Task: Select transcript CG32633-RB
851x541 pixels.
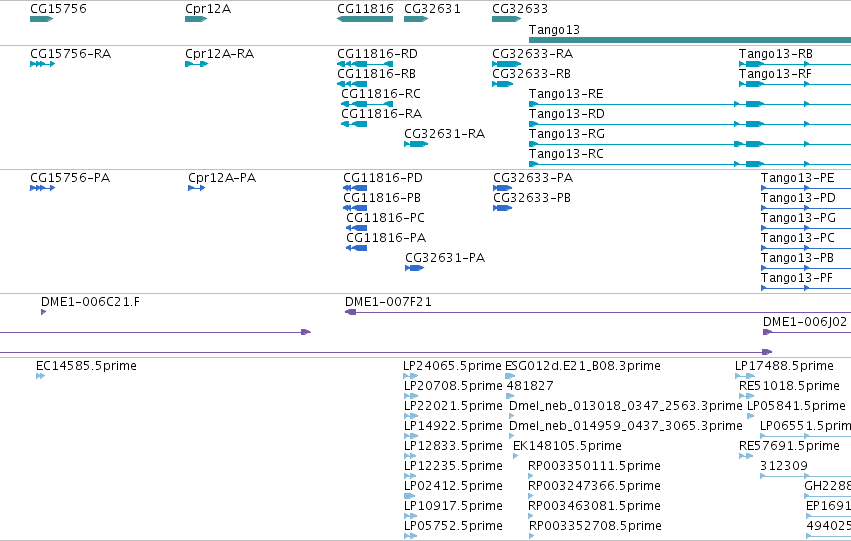Action: click(x=531, y=74)
